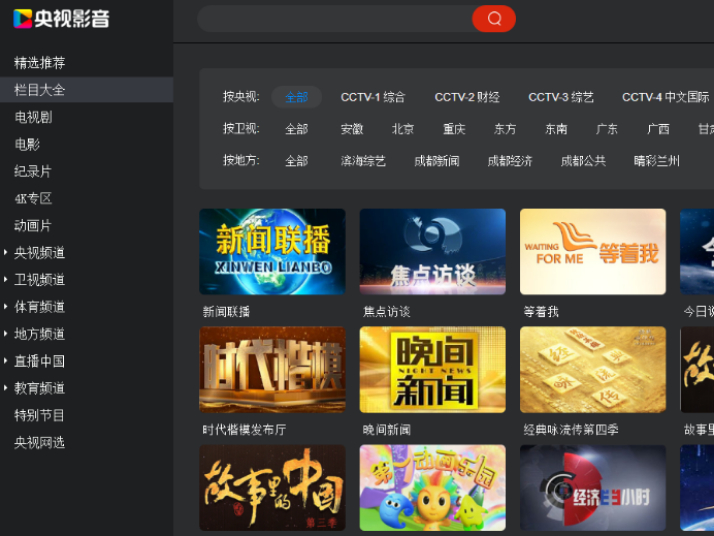Image resolution: width=714 pixels, height=536 pixels.
Task: Select 全部 in the 按卫视 filter row
Action: (296, 129)
